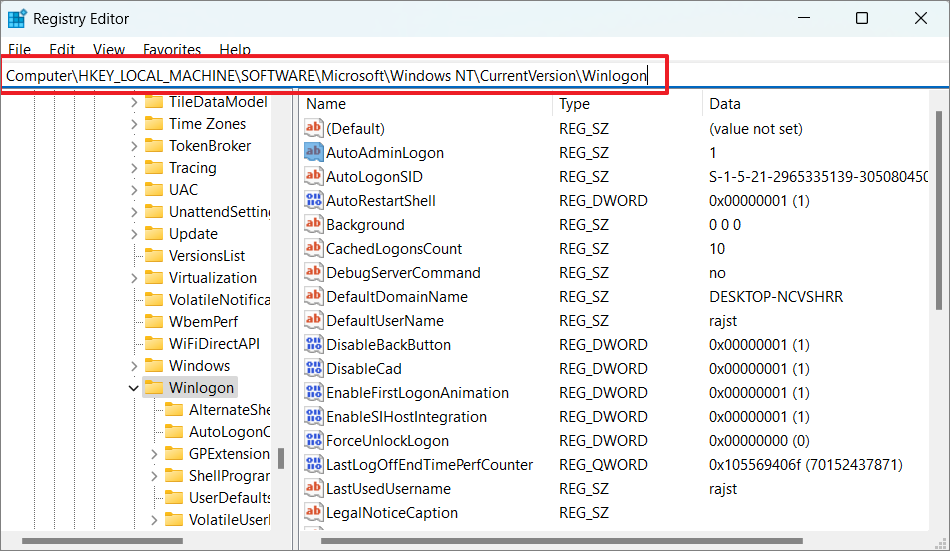Image resolution: width=950 pixels, height=551 pixels.
Task: Expand the Windows key chevron
Action: [x=134, y=366]
